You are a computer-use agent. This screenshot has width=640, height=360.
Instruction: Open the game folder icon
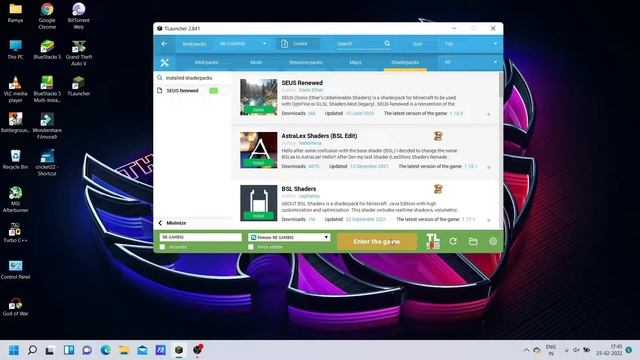click(x=473, y=241)
